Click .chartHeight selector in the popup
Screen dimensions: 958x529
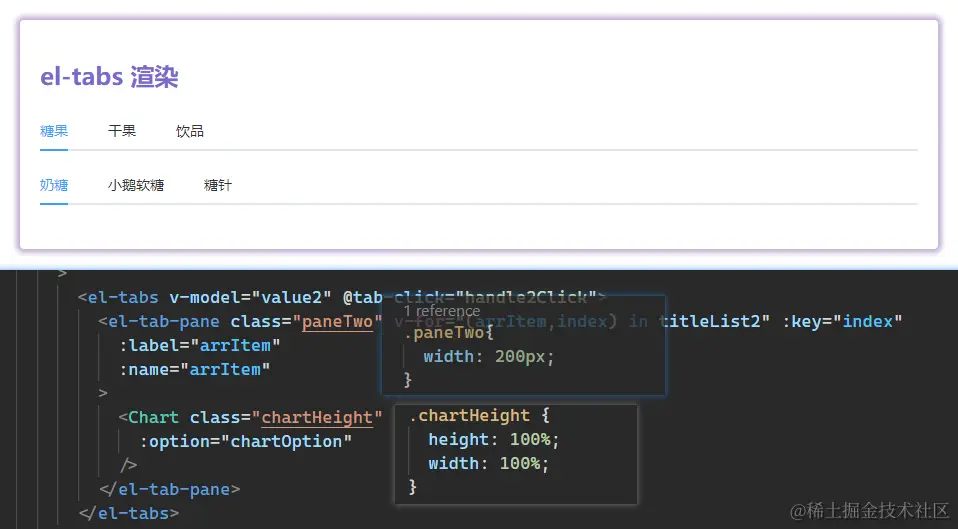point(469,415)
